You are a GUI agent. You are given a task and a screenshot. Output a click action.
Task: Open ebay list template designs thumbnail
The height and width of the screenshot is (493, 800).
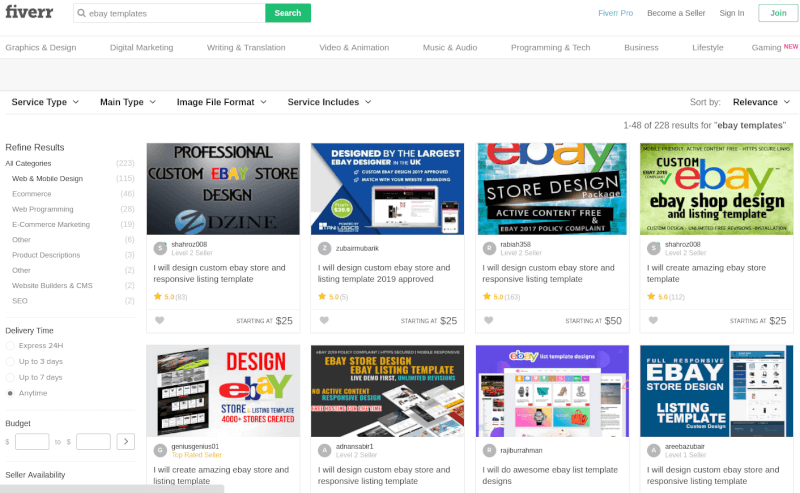point(552,391)
